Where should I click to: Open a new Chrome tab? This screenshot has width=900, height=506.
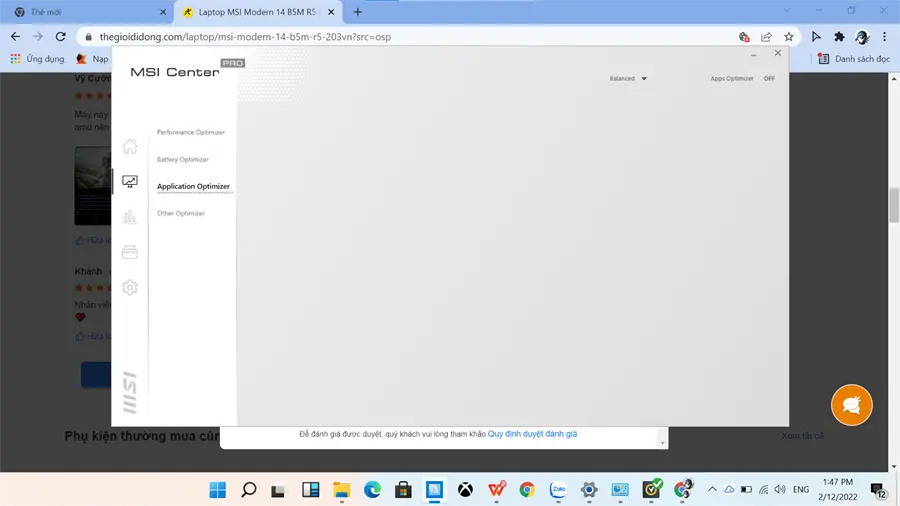coord(357,12)
